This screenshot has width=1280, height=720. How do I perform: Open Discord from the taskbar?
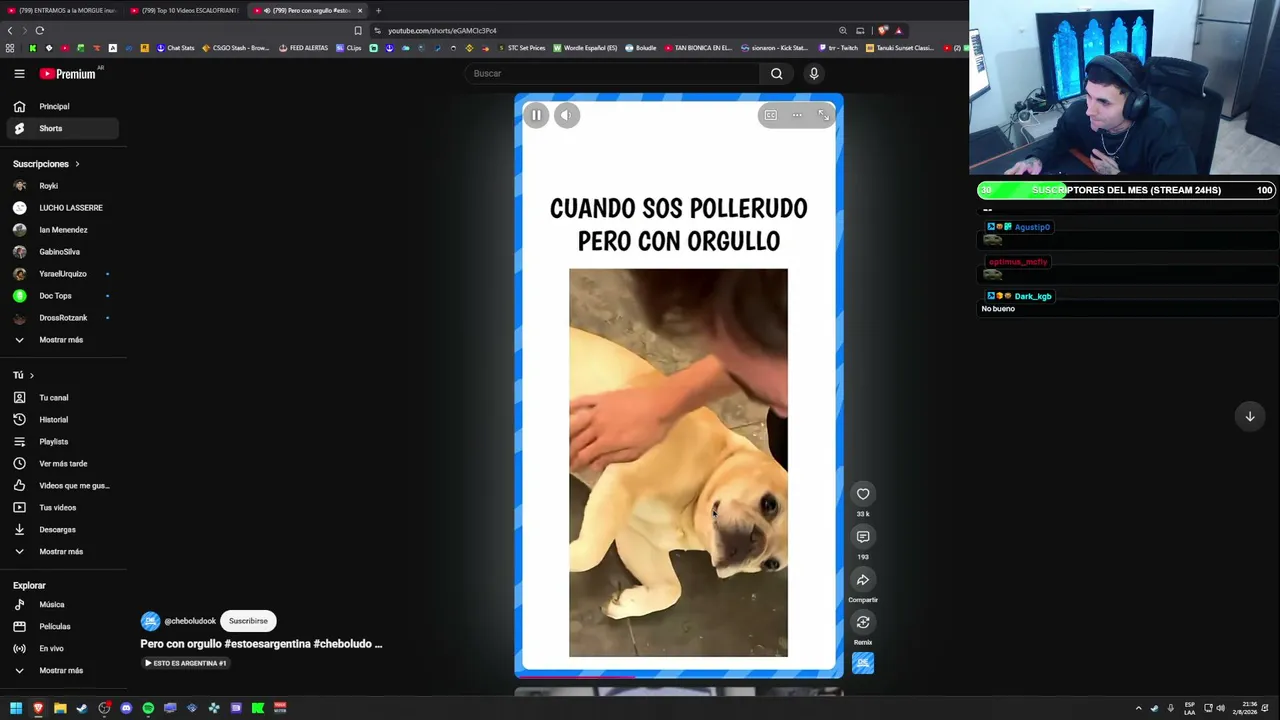126,708
